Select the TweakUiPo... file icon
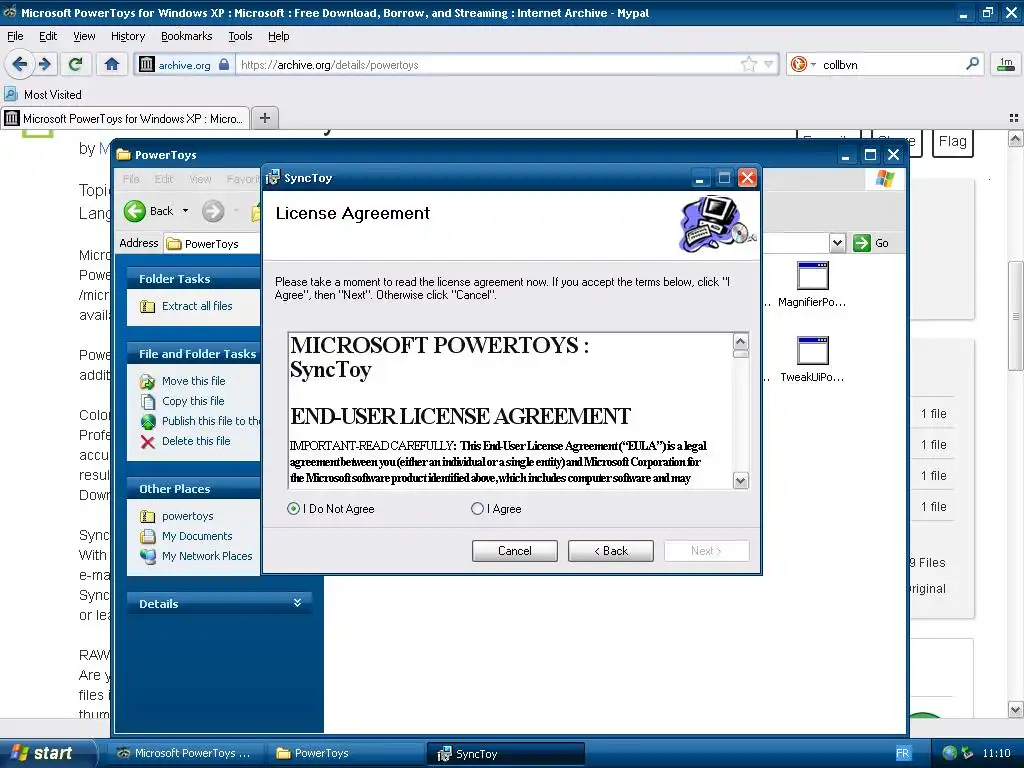Screen dimensions: 1024x768 coord(812,351)
